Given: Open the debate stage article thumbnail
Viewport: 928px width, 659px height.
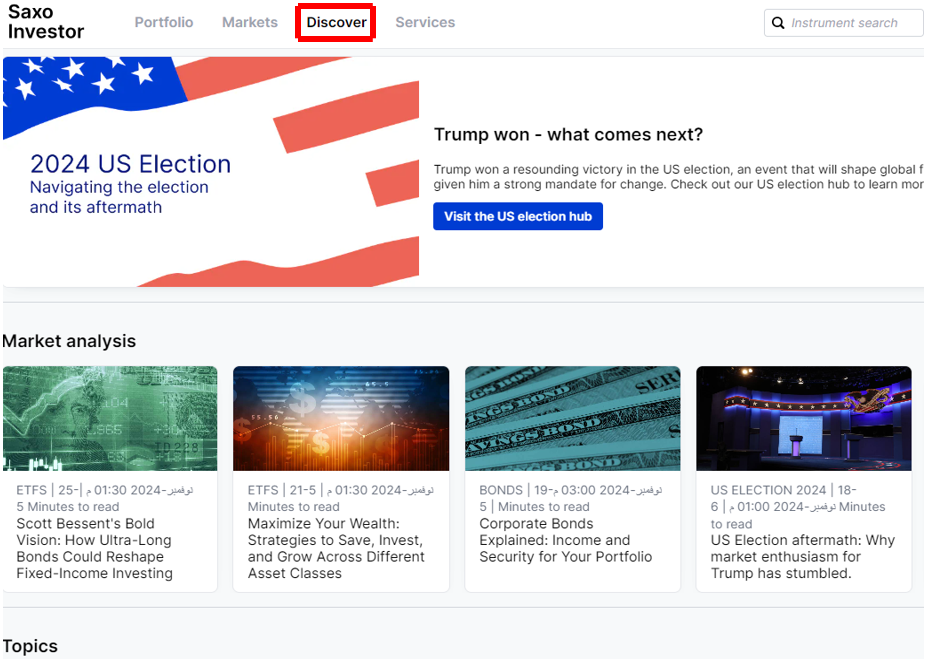Looking at the screenshot, I should coord(804,419).
